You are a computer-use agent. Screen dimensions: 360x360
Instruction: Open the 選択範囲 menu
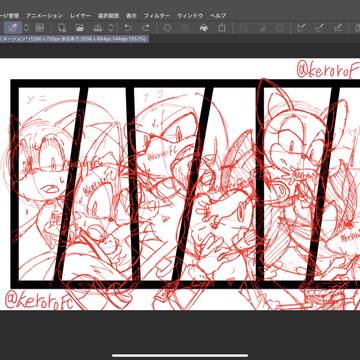[108, 16]
